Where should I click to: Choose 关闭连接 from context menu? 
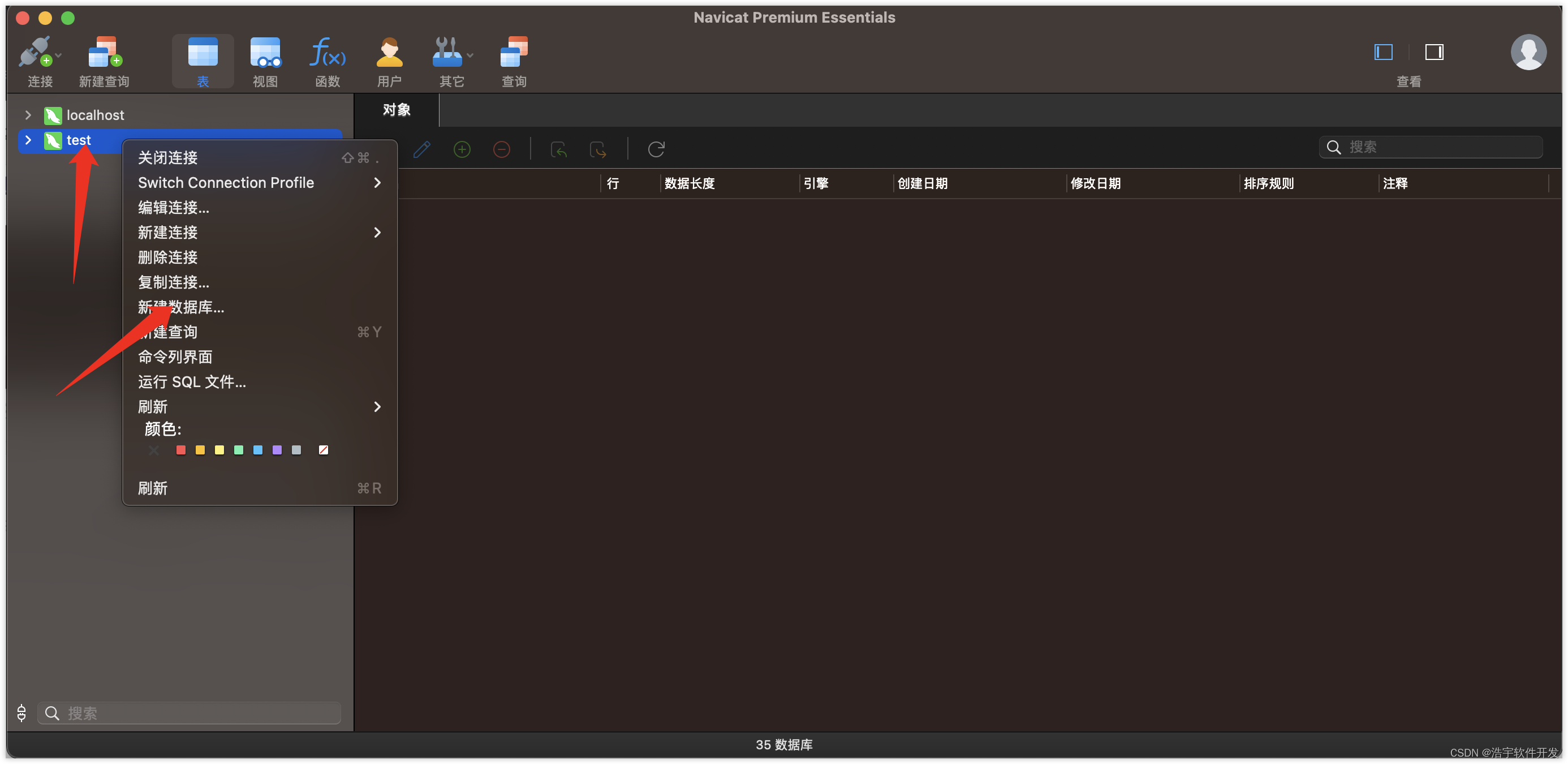[x=260, y=158]
